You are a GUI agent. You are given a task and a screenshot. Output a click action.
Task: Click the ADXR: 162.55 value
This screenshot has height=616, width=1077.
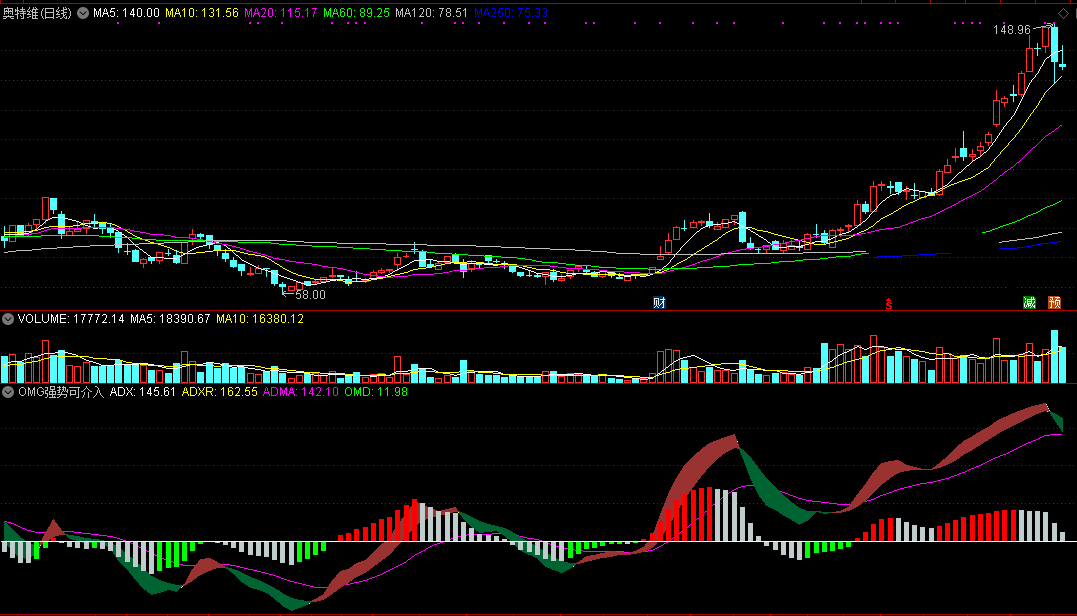coord(220,392)
